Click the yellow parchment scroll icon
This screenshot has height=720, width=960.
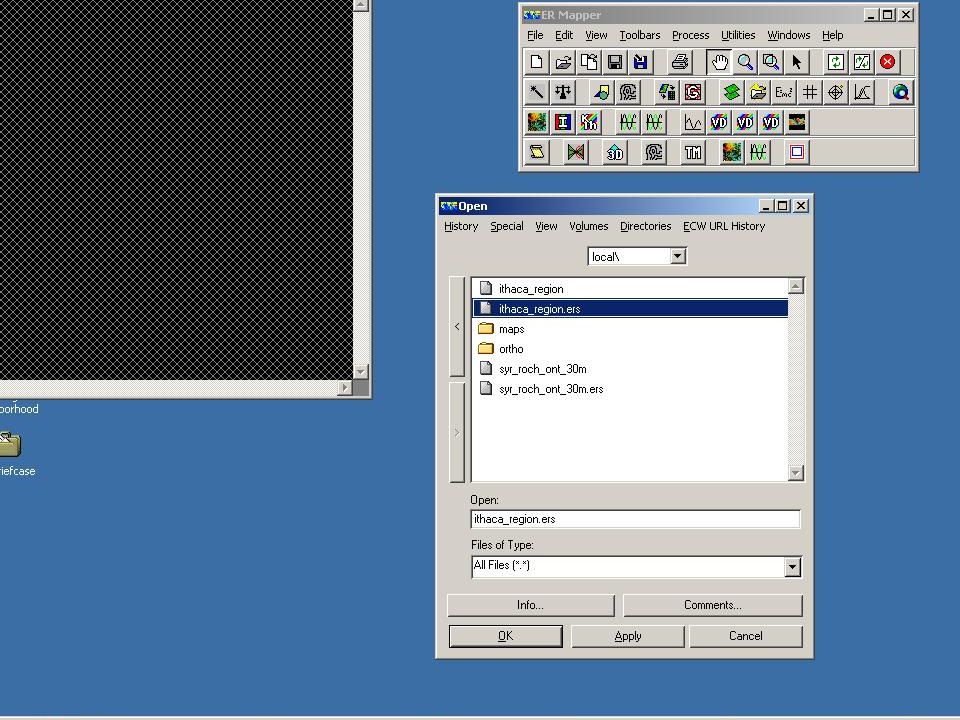pos(536,152)
